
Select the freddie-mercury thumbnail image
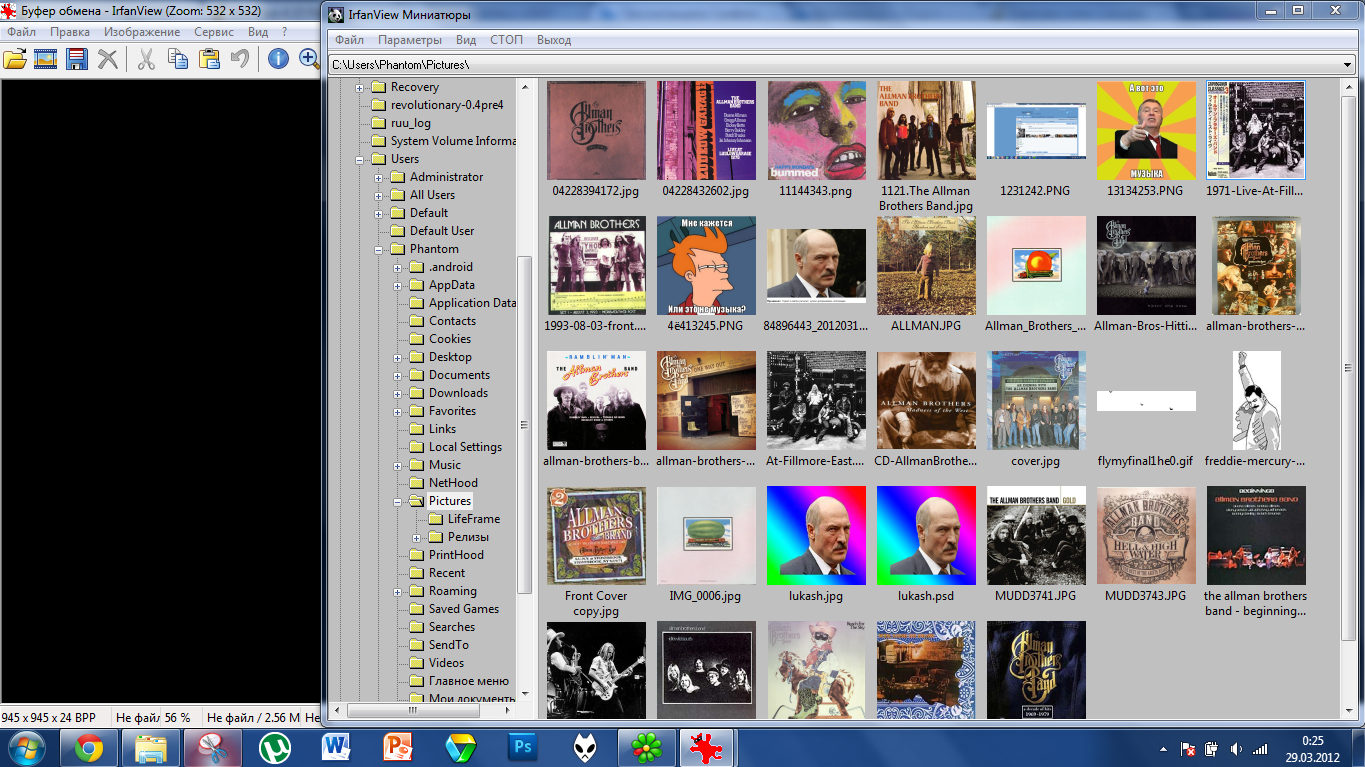coord(1255,401)
